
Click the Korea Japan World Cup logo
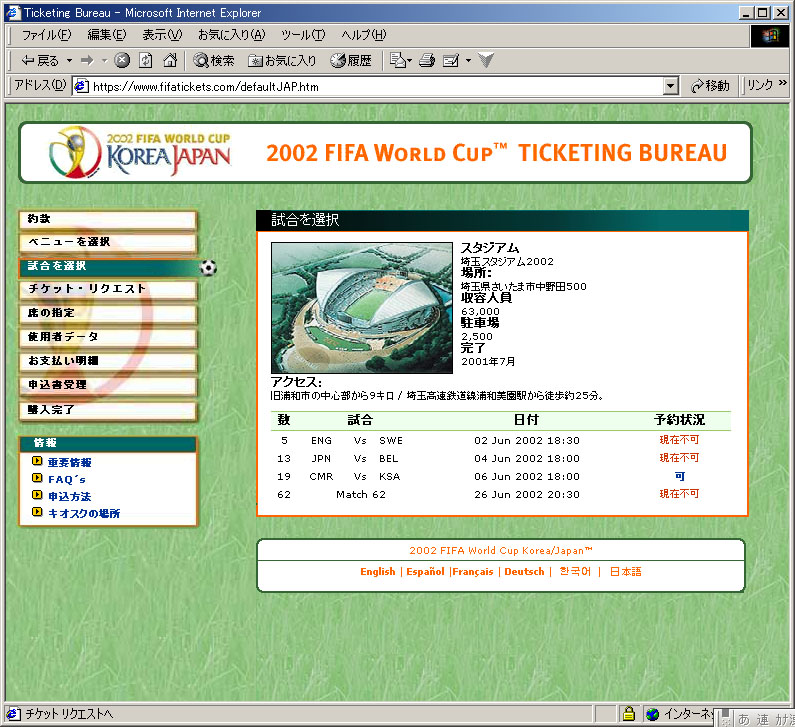coord(141,152)
